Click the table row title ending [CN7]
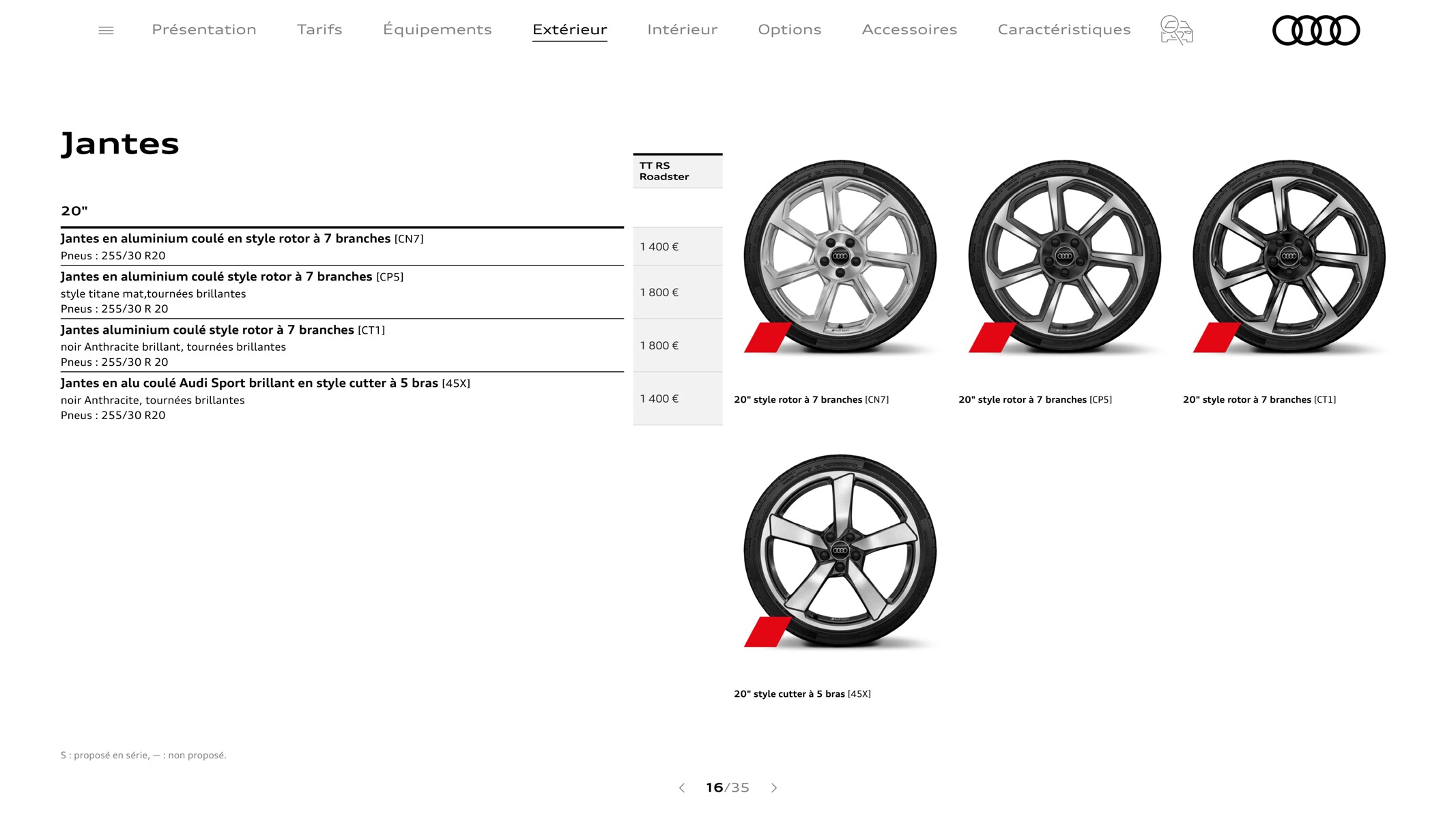1456x819 pixels. (242, 238)
